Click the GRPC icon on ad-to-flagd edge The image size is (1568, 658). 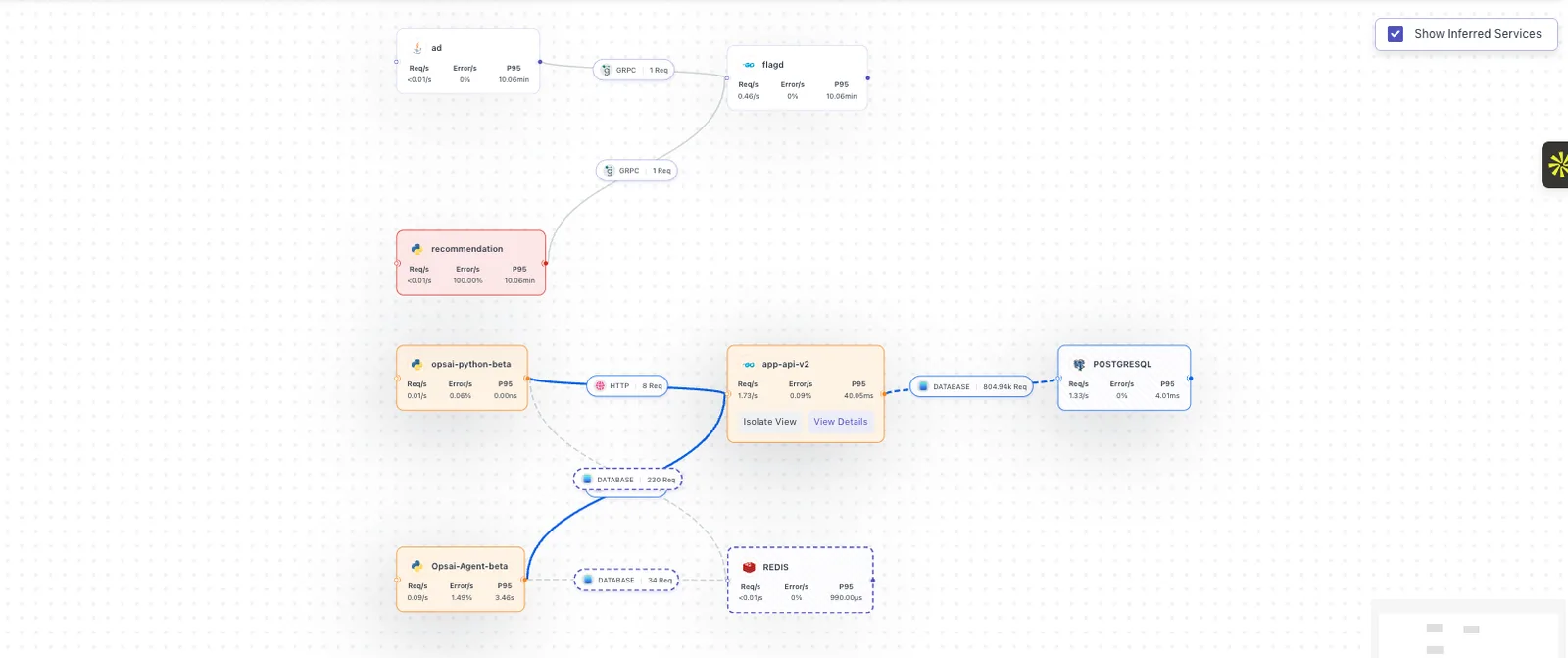pyautogui.click(x=606, y=70)
